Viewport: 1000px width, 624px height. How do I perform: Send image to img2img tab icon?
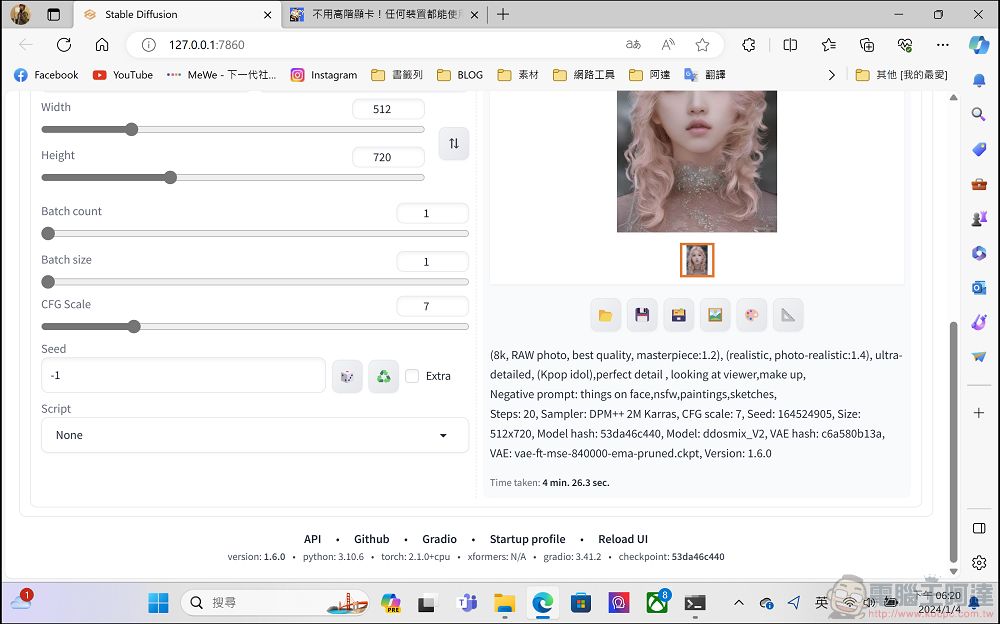pos(715,315)
